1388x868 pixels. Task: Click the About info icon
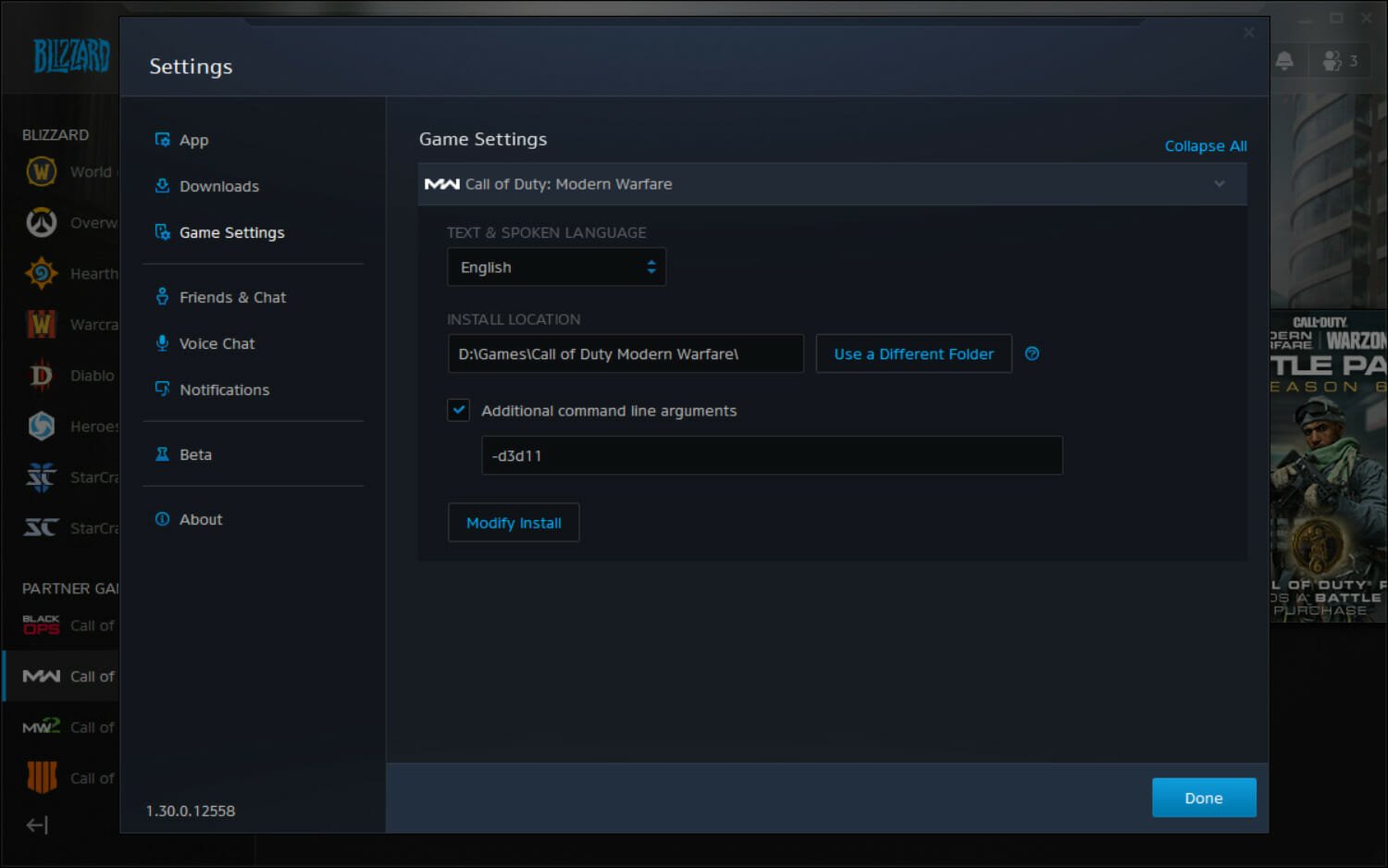(x=162, y=518)
